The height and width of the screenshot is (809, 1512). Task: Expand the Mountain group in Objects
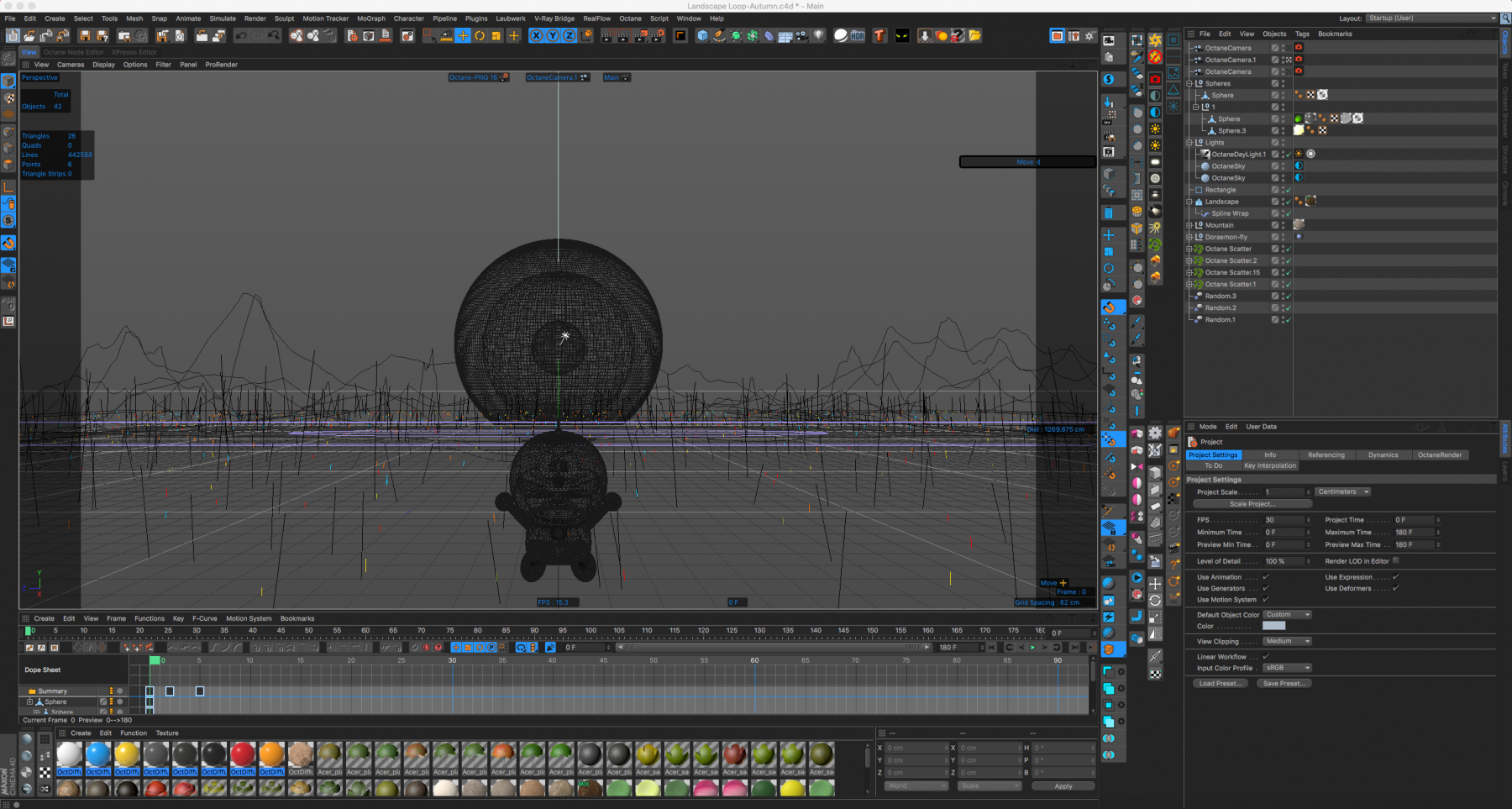tap(1189, 225)
